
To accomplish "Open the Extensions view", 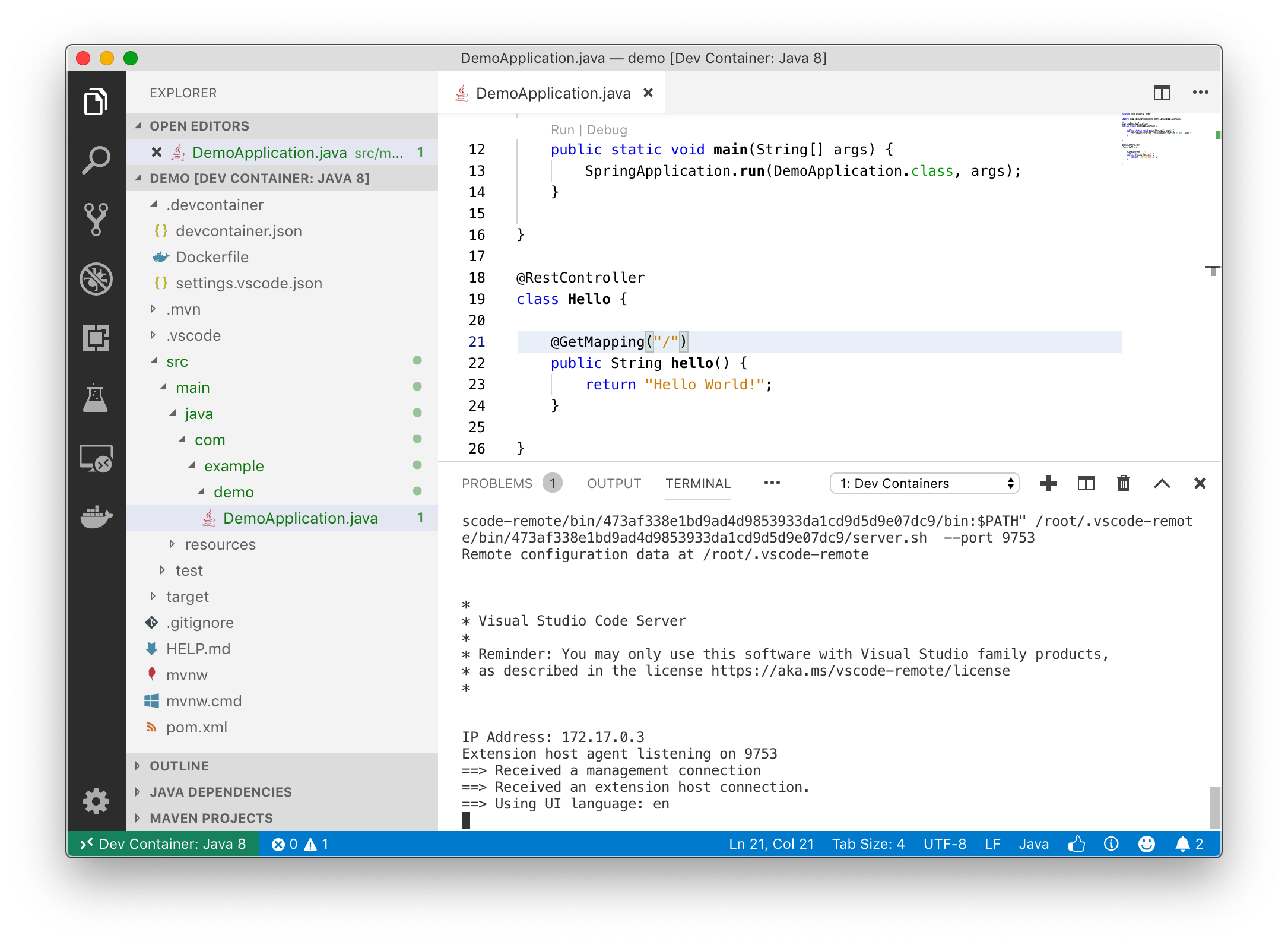I will pyautogui.click(x=96, y=338).
